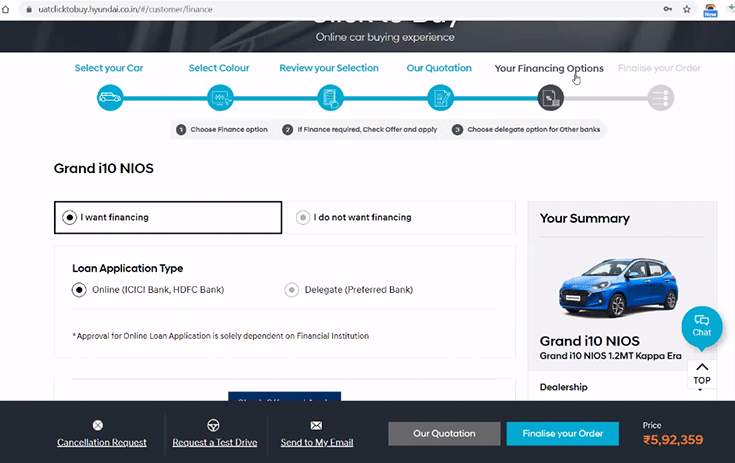This screenshot has height=463, width=735.
Task: Go to Our Quotation tab label
Action: pyautogui.click(x=439, y=68)
